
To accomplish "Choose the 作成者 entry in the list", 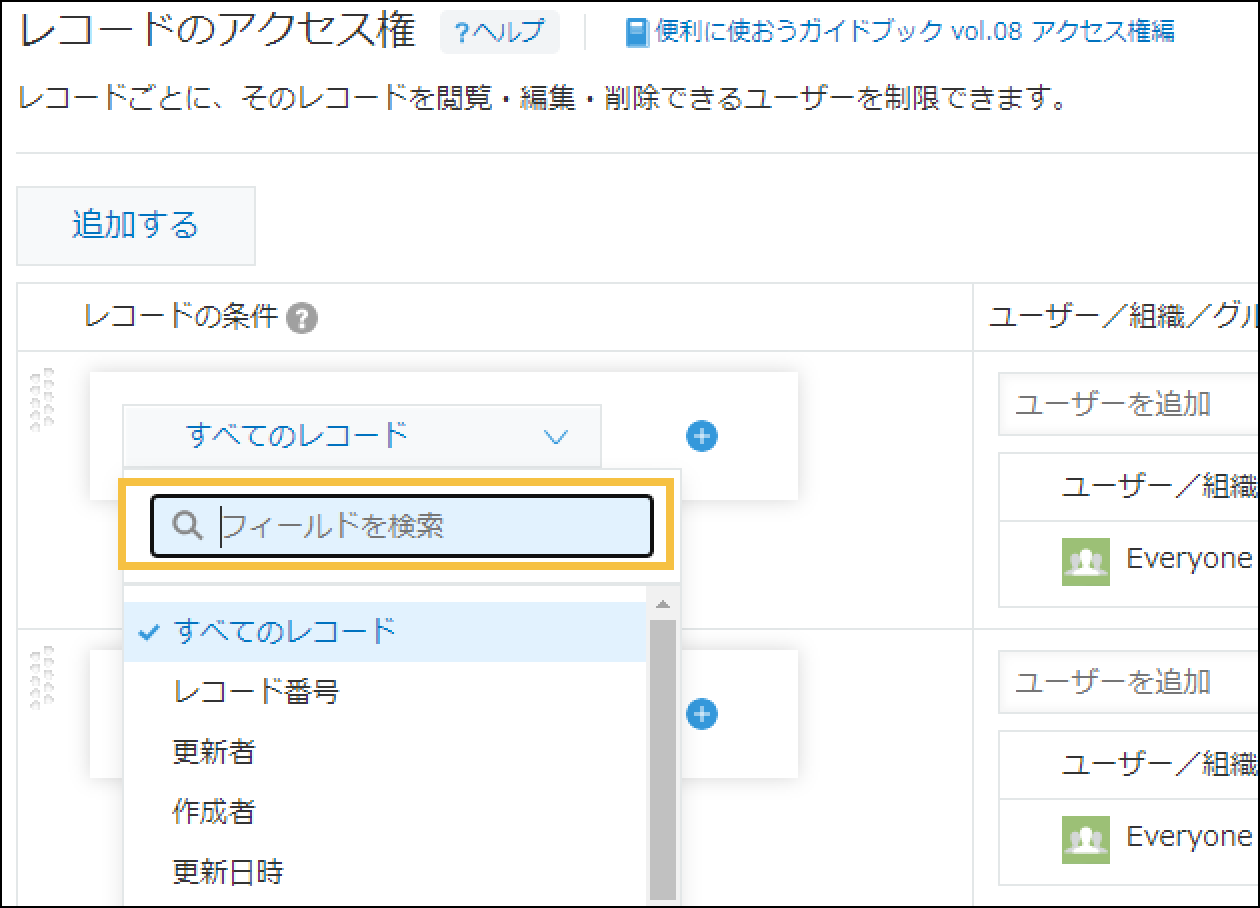I will pyautogui.click(x=212, y=812).
